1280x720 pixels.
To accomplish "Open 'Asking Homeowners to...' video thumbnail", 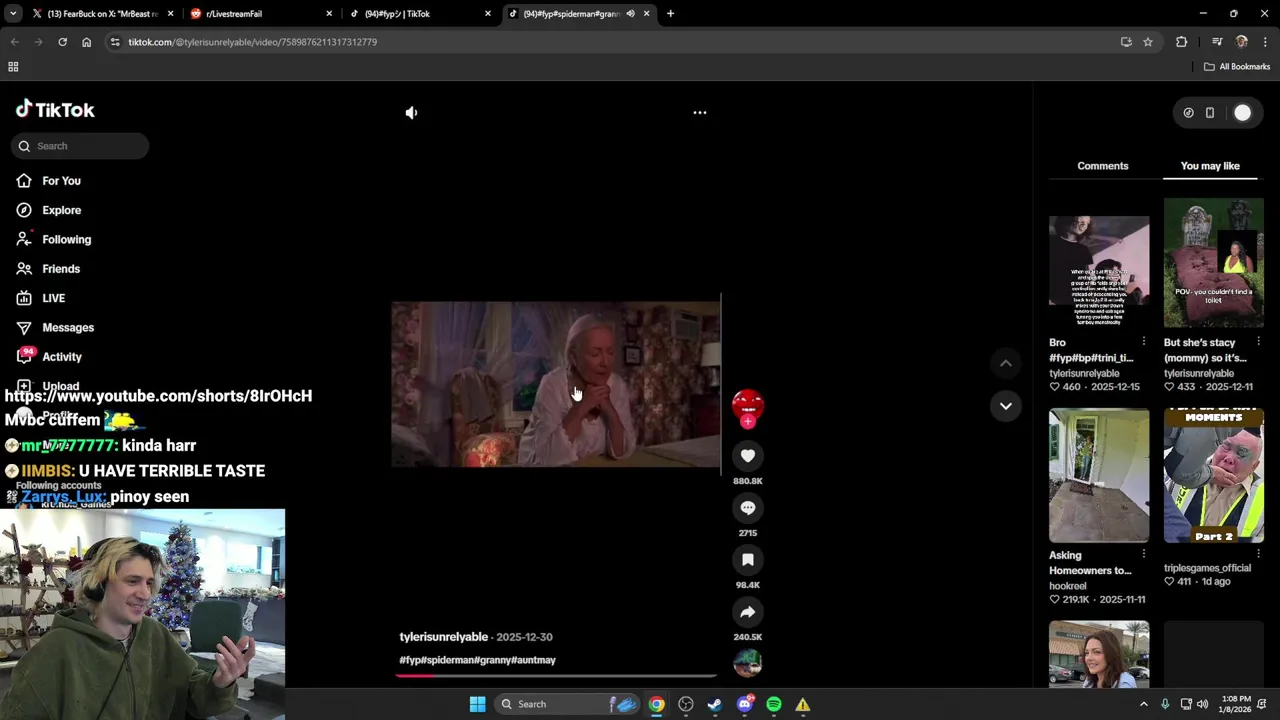I will (x=1099, y=475).
